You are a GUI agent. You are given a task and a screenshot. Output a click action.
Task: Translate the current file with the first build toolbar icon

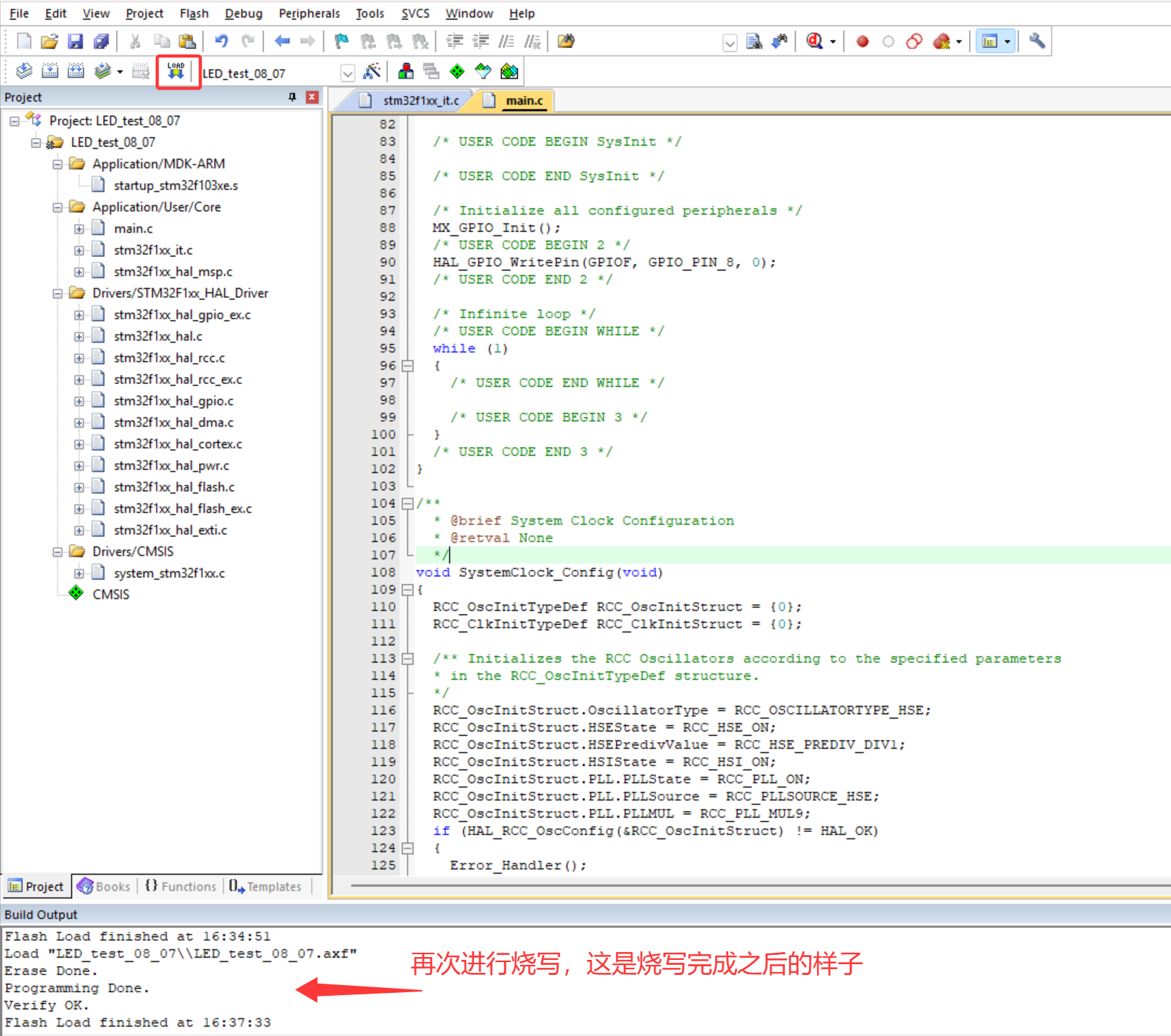coord(24,71)
